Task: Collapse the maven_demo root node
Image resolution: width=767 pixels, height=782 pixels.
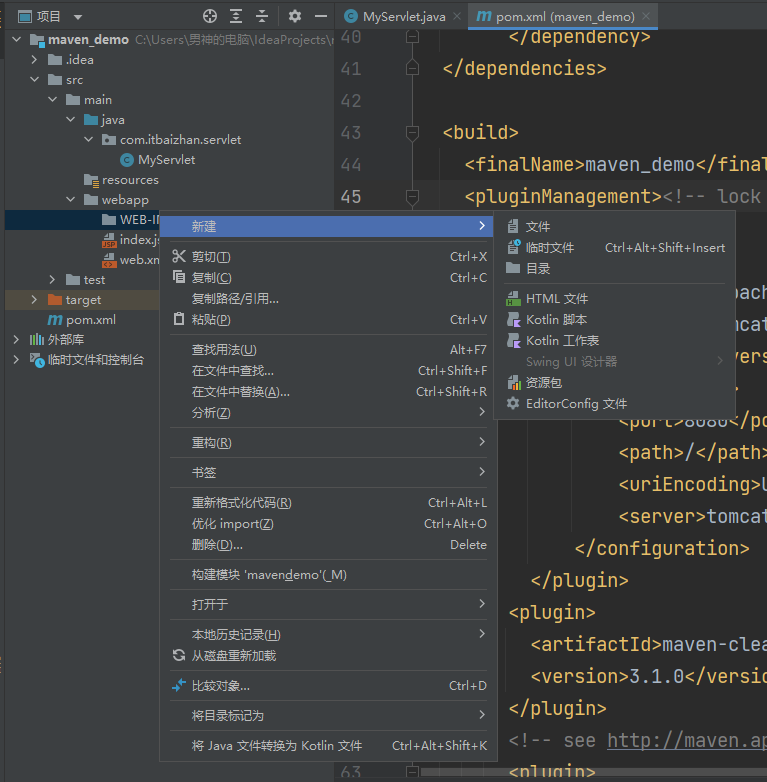Action: click(17, 39)
